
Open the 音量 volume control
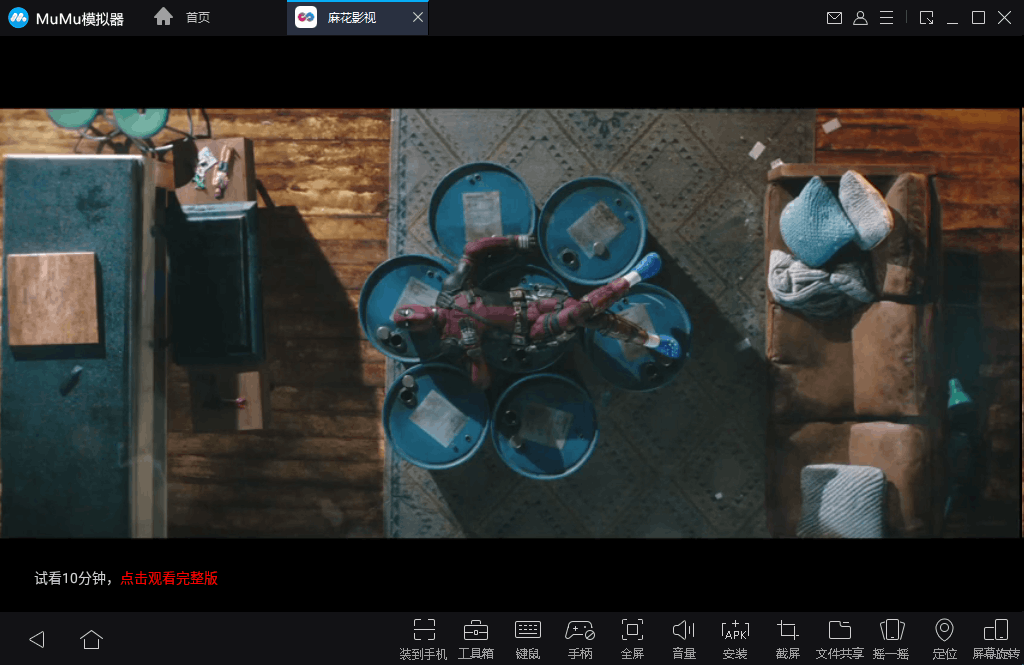coord(684,630)
